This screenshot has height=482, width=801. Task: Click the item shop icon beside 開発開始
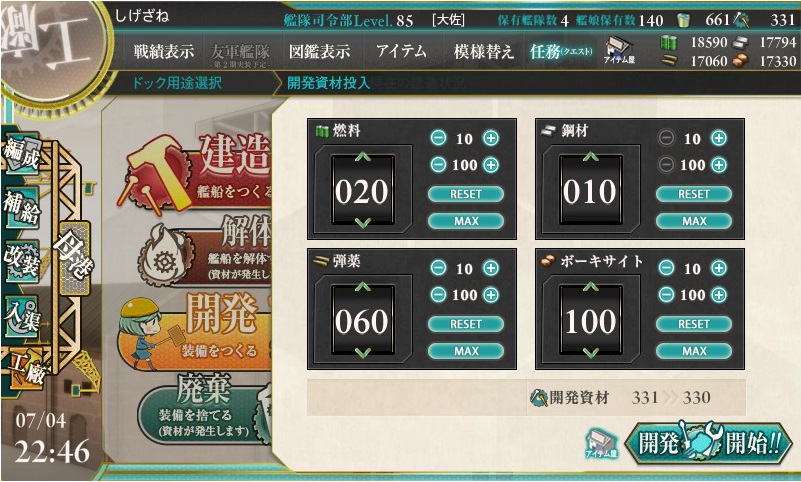(601, 443)
